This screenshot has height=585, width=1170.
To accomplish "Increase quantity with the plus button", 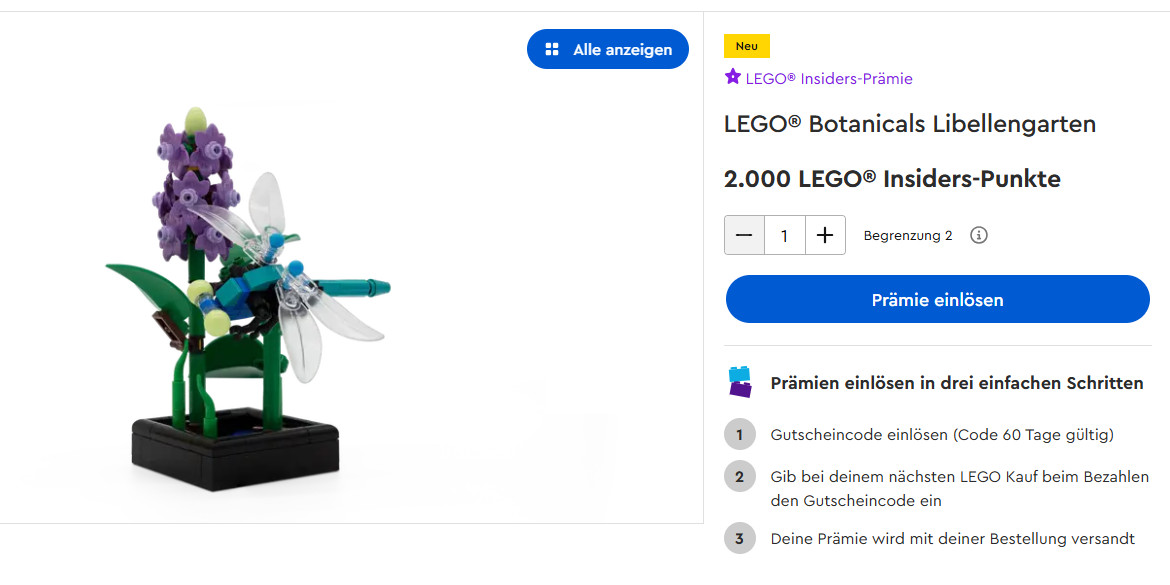I will point(825,235).
